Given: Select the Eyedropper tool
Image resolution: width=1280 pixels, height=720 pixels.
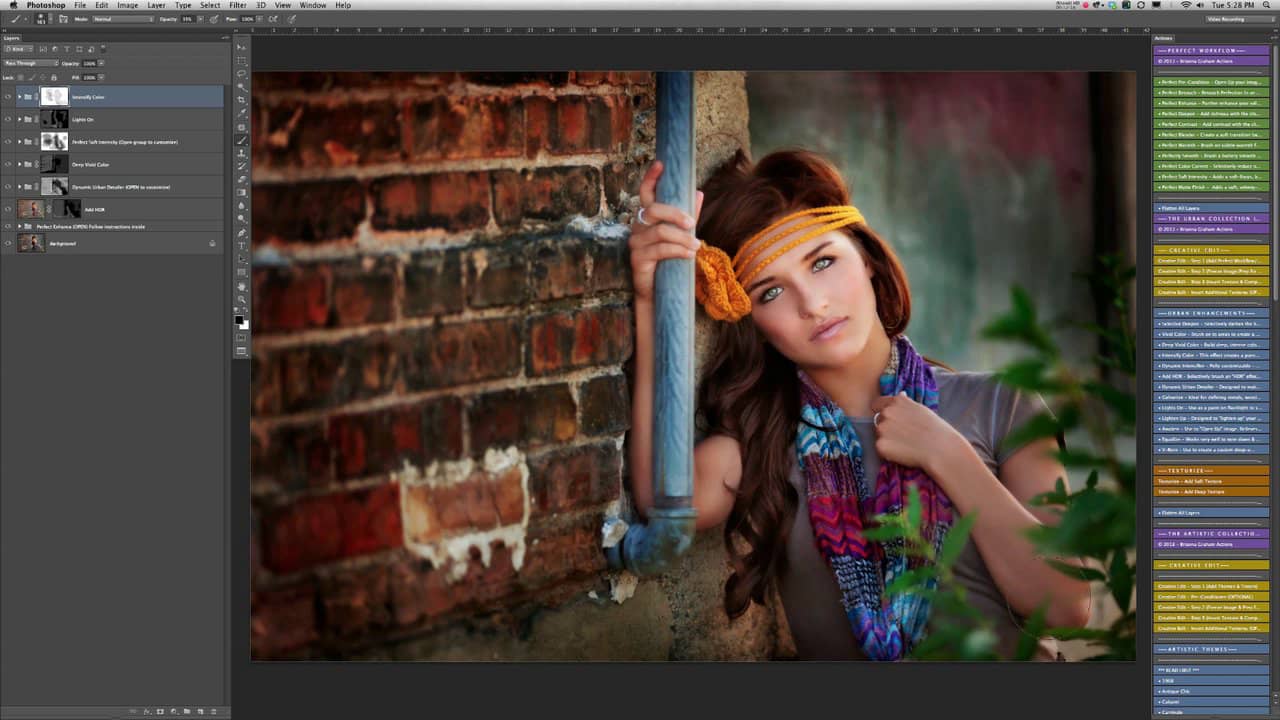Looking at the screenshot, I should tap(241, 113).
